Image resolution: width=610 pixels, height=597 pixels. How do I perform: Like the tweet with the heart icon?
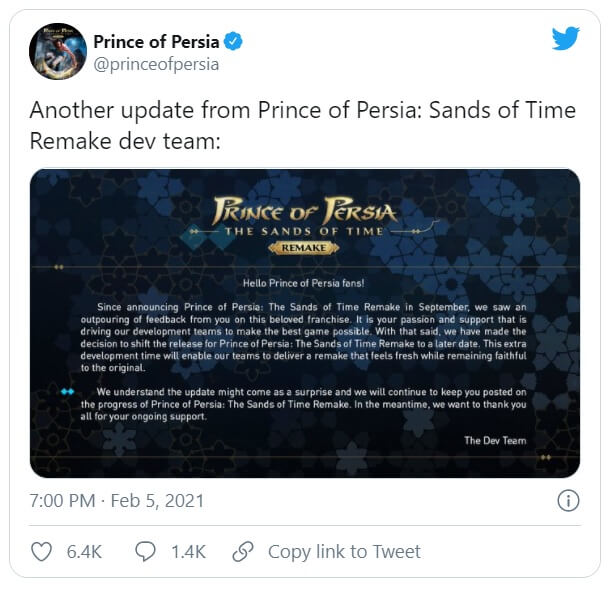[41, 552]
